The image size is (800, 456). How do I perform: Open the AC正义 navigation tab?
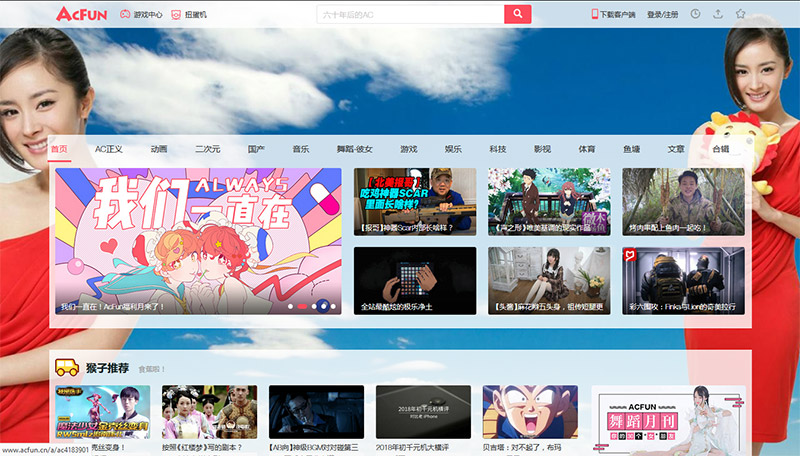[109, 149]
